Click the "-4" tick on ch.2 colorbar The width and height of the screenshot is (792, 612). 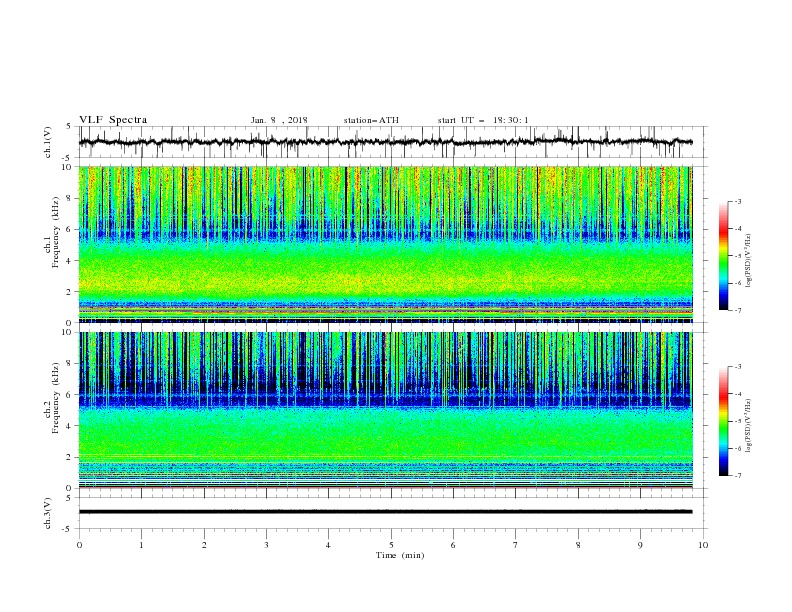coord(737,394)
